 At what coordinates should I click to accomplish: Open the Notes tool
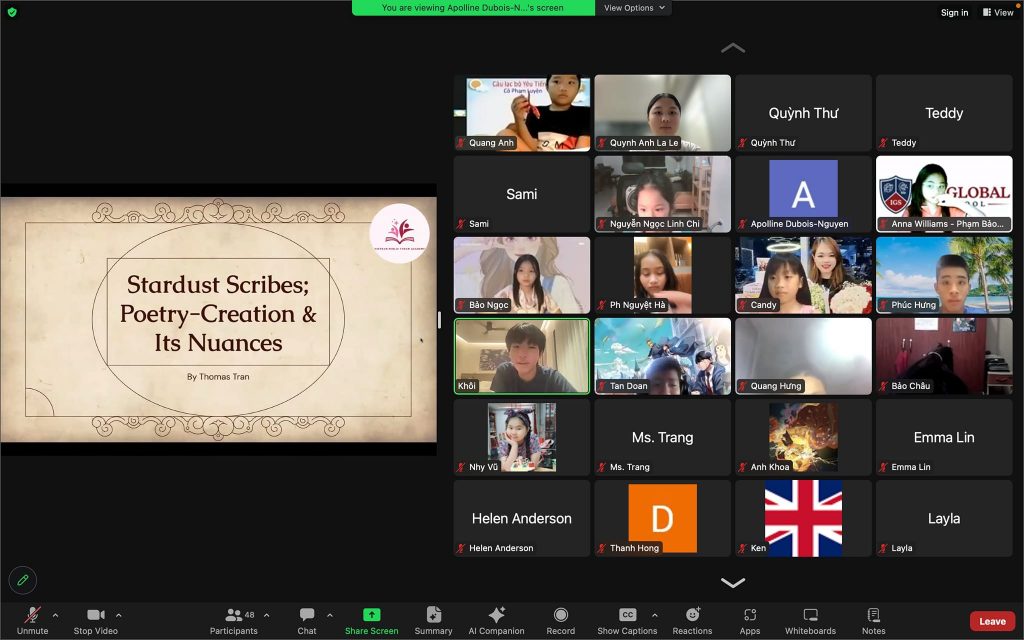[x=873, y=619]
